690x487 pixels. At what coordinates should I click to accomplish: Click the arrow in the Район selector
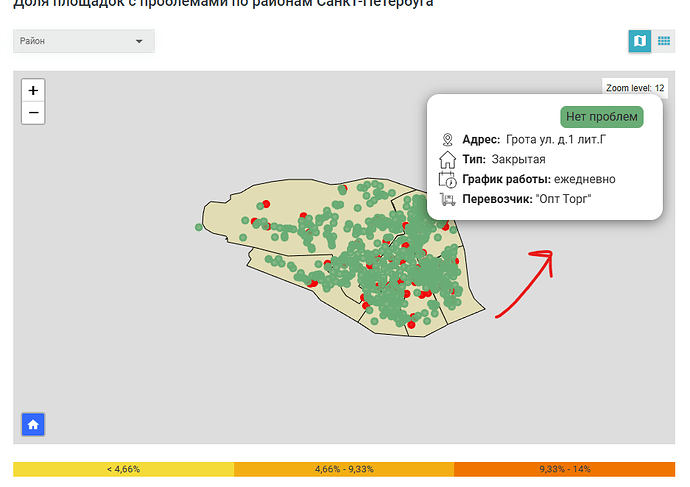139,42
